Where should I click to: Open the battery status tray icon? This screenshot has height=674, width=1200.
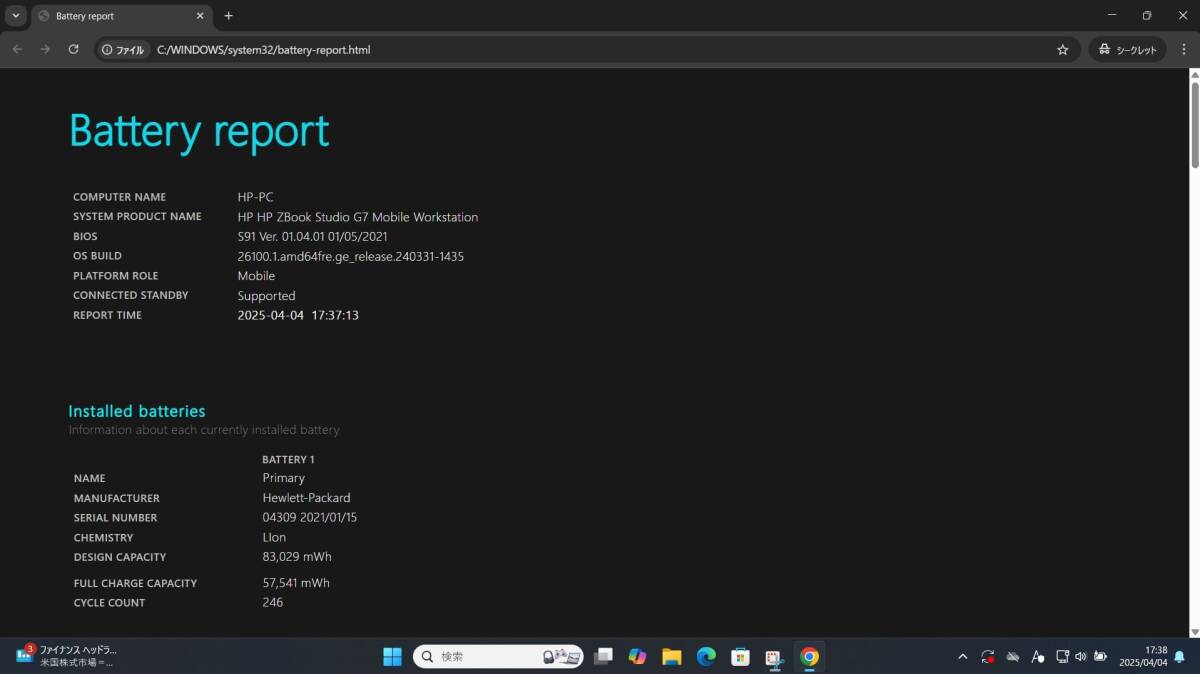pos(1101,657)
